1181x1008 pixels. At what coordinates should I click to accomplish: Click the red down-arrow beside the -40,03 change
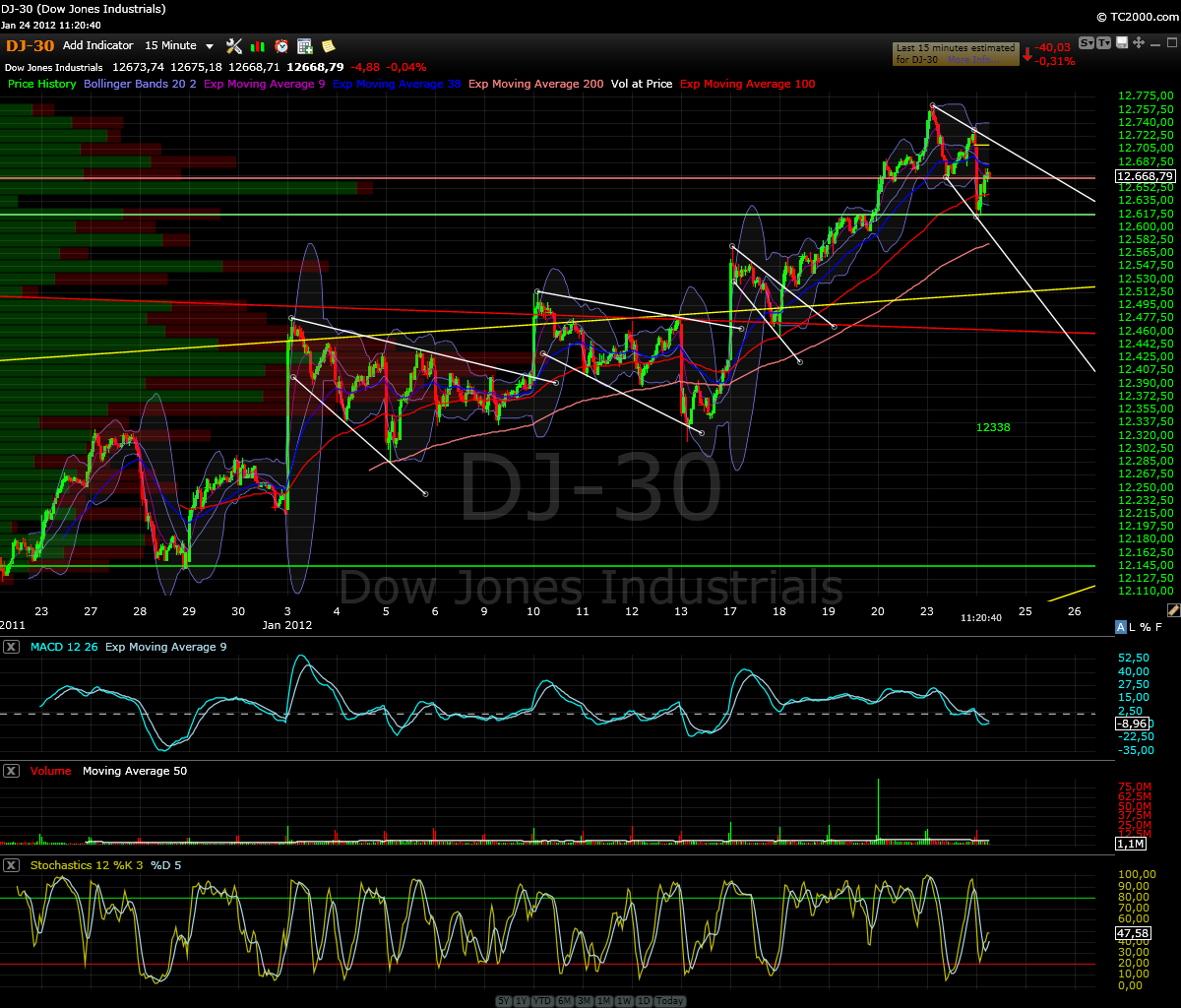tap(1026, 58)
